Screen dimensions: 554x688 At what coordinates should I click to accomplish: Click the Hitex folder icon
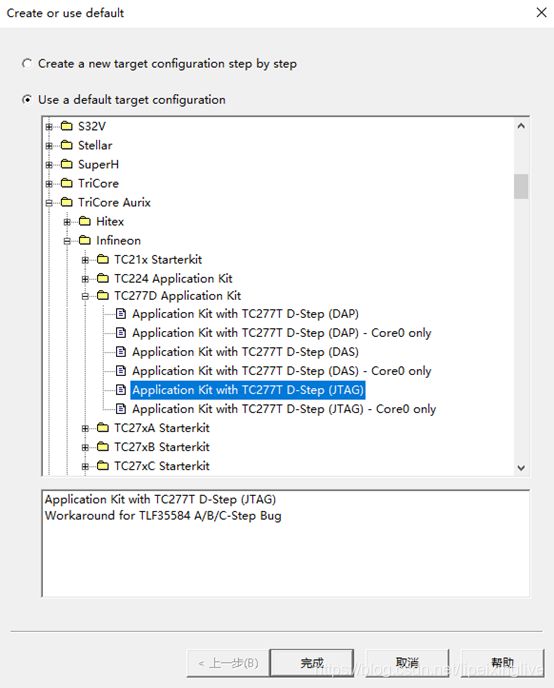pyautogui.click(x=85, y=222)
